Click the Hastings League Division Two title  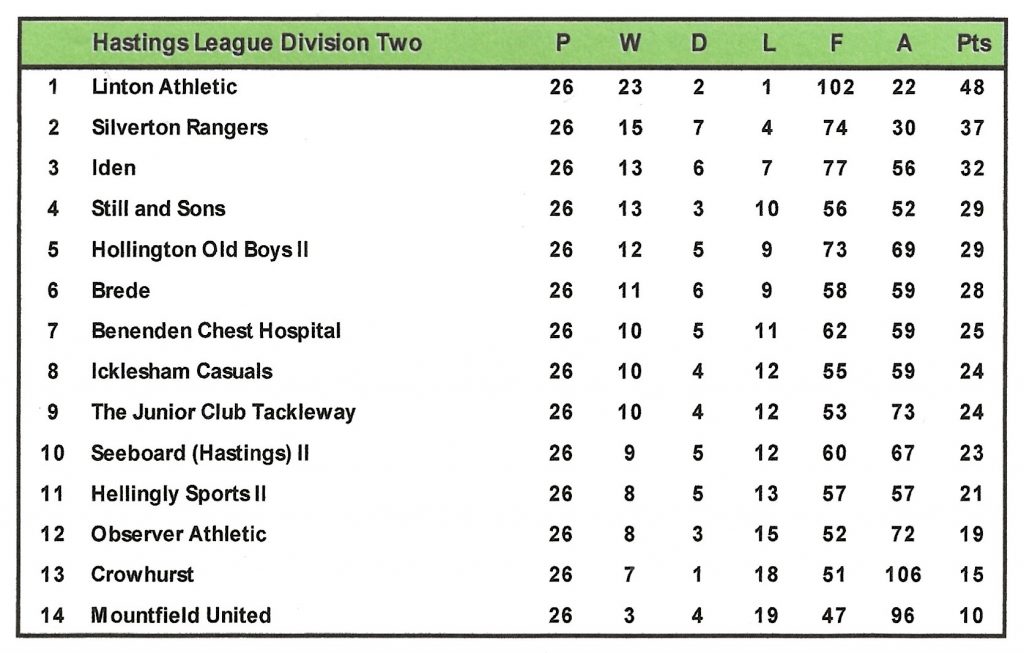click(x=256, y=43)
